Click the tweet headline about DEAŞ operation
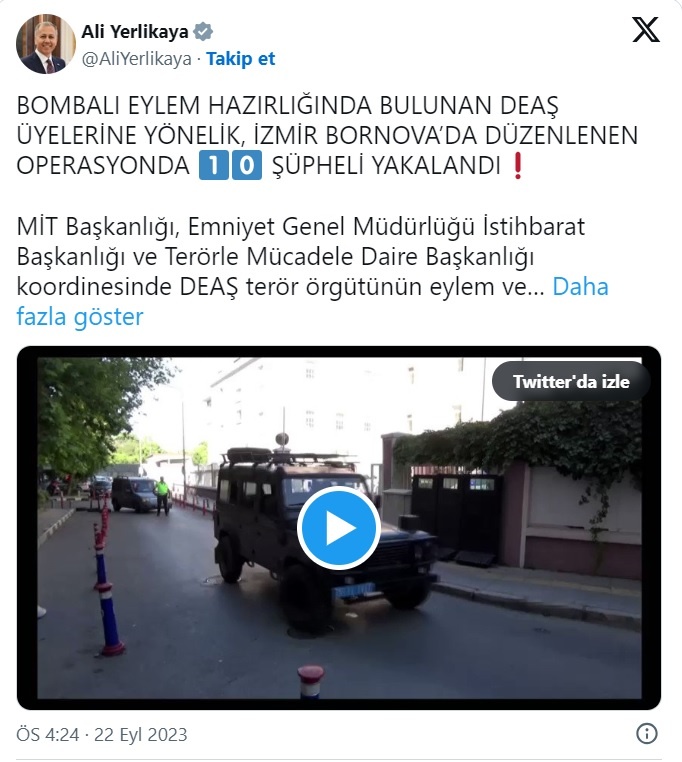Viewport: 682px width, 762px height. 327,136
